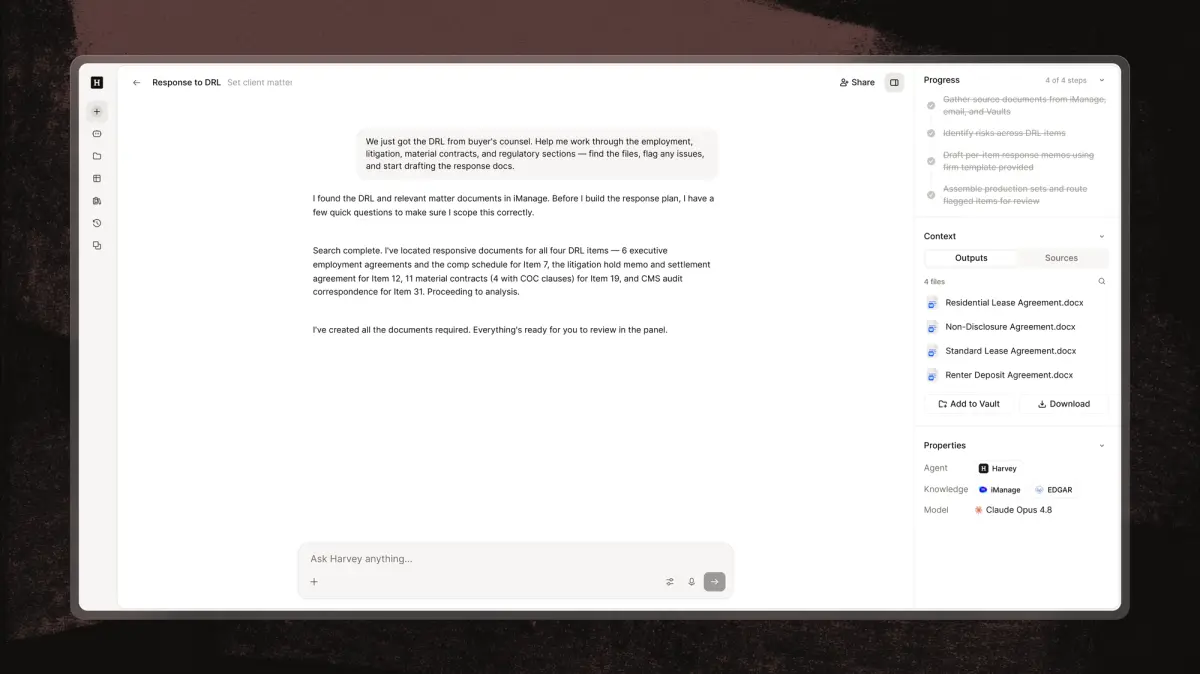Viewport: 1200px width, 674px height.
Task: Click the checkmark for Gather source documents step
Action: coord(931,105)
